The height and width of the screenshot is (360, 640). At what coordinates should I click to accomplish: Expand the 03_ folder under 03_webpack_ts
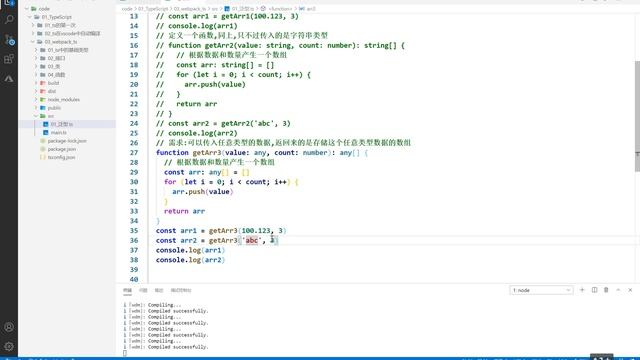[x=36, y=67]
